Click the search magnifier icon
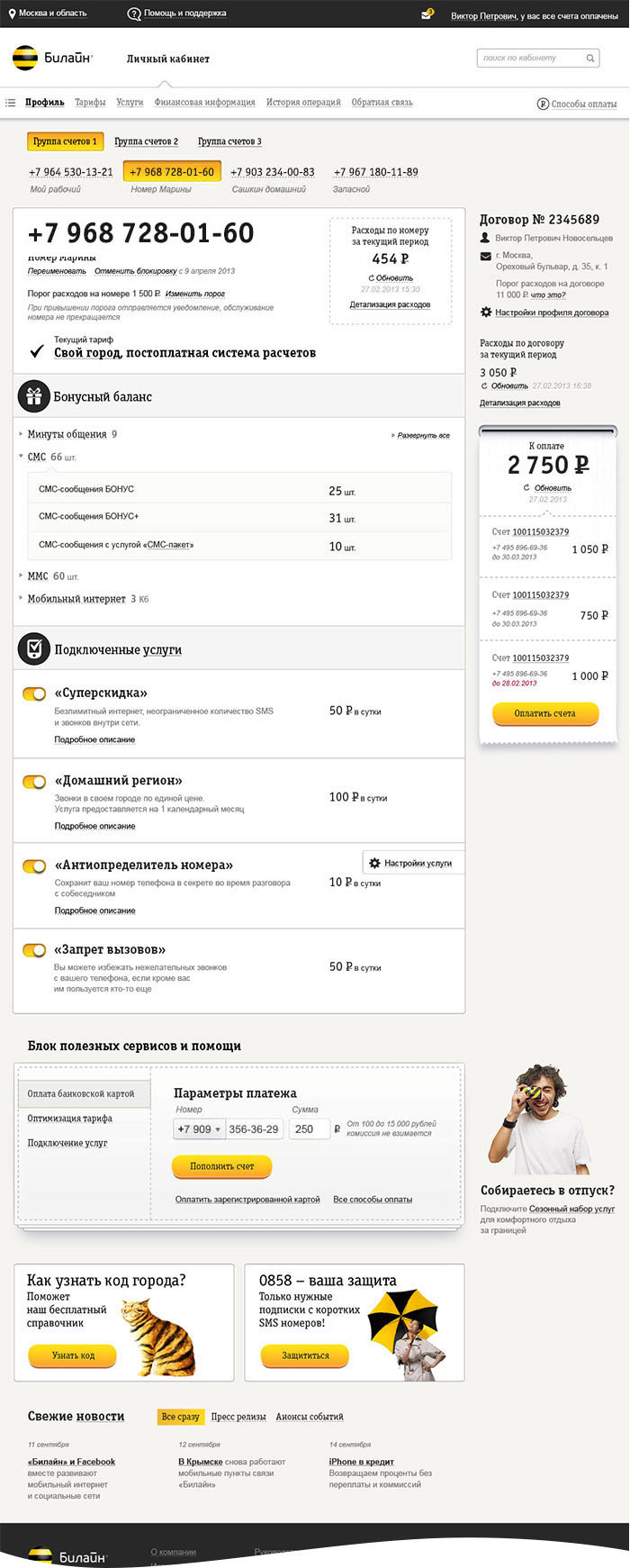 pos(590,59)
